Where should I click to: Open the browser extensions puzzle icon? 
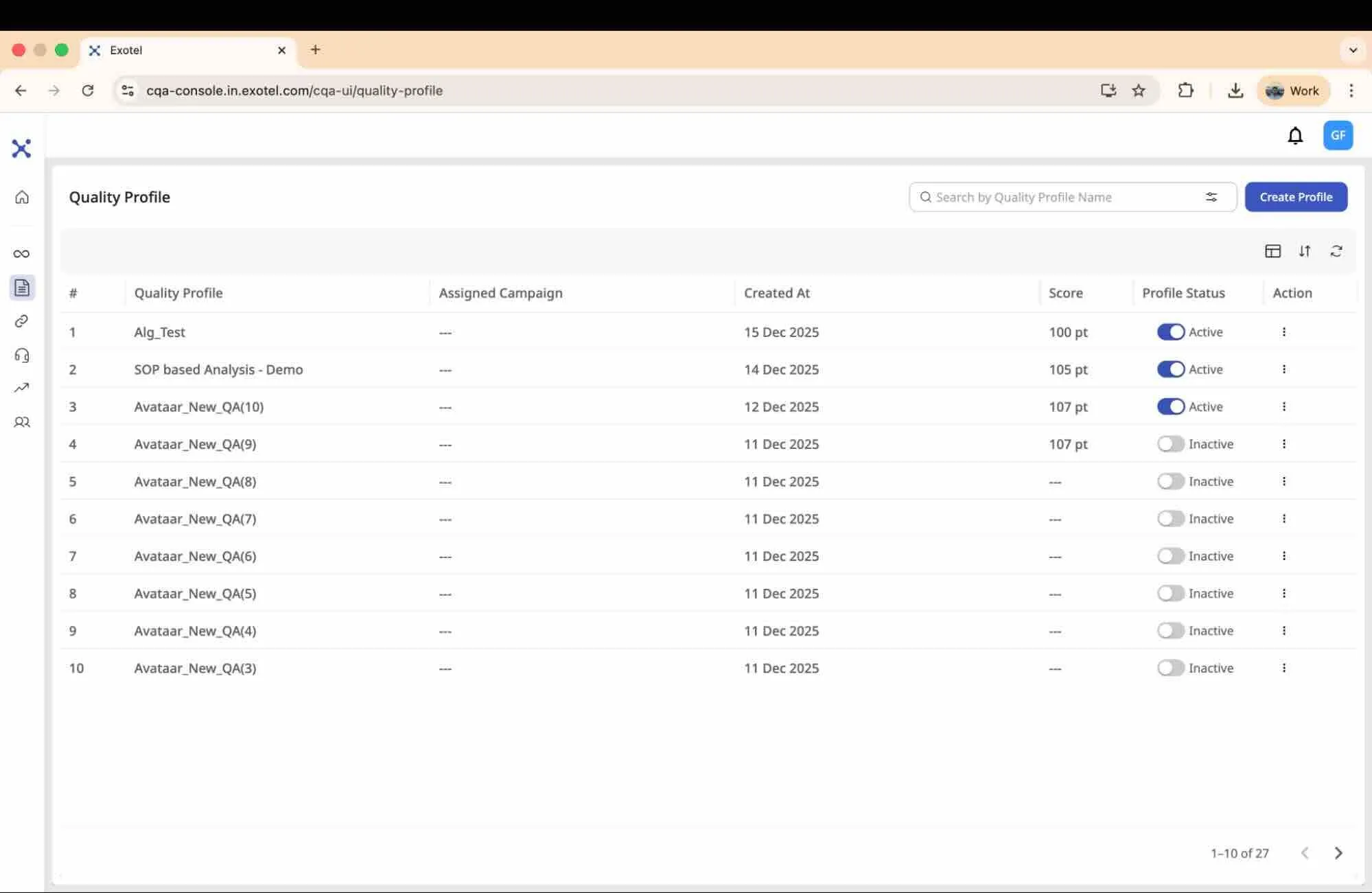coord(1185,90)
